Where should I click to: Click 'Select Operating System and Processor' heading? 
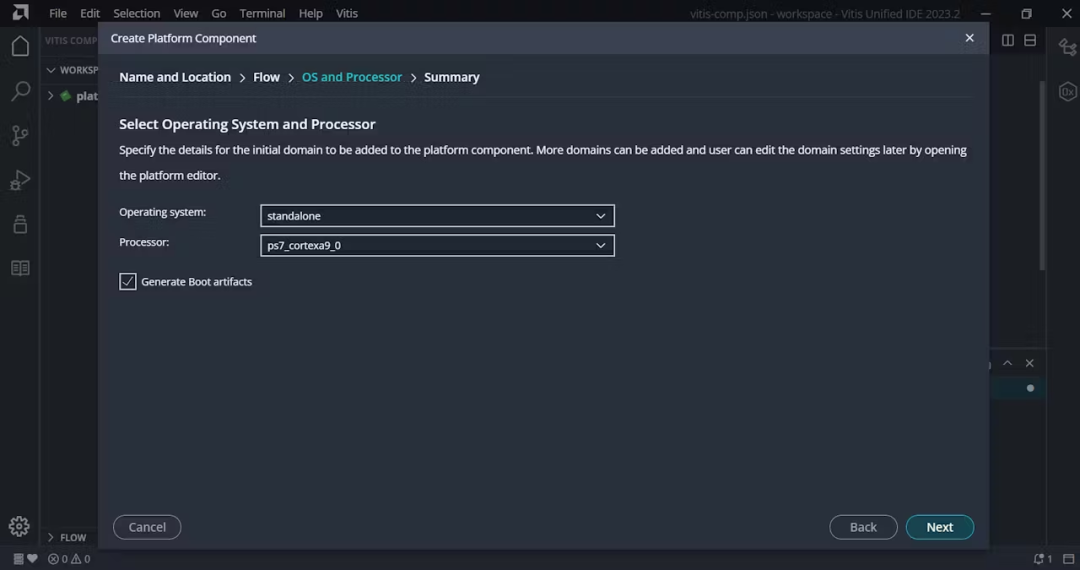247,124
